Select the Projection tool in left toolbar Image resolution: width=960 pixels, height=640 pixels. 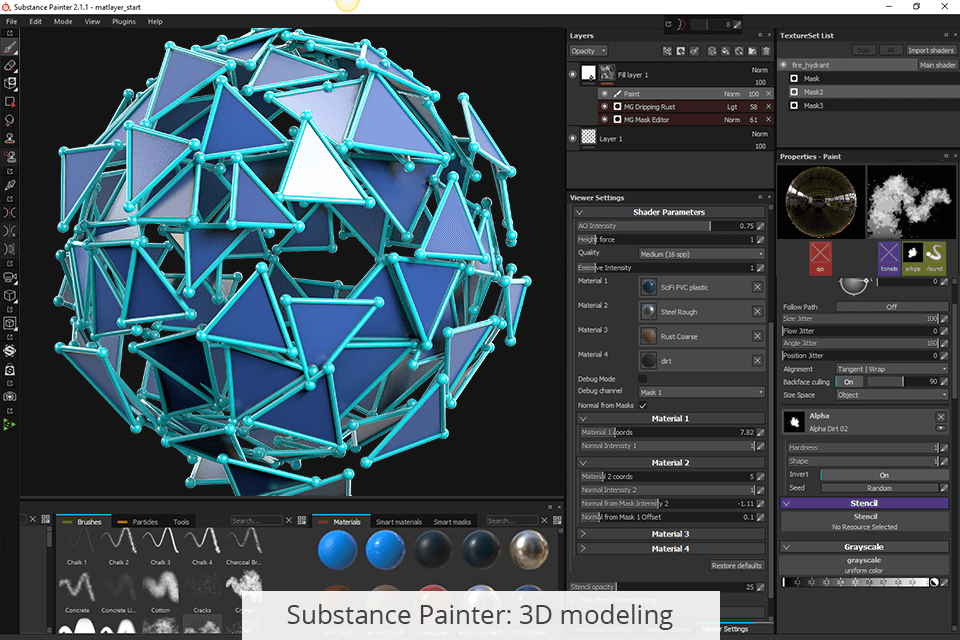(10, 83)
